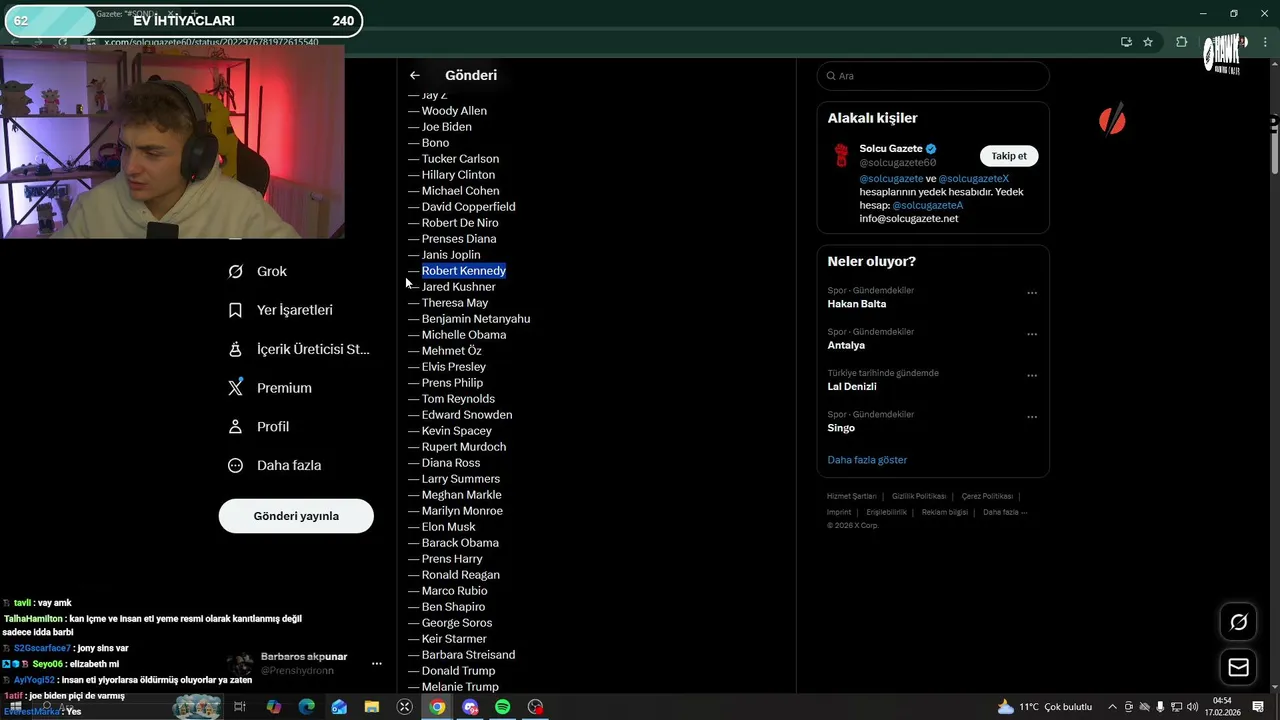Open the Mail app from the taskbar
Image resolution: width=1280 pixels, height=720 pixels.
[339, 707]
